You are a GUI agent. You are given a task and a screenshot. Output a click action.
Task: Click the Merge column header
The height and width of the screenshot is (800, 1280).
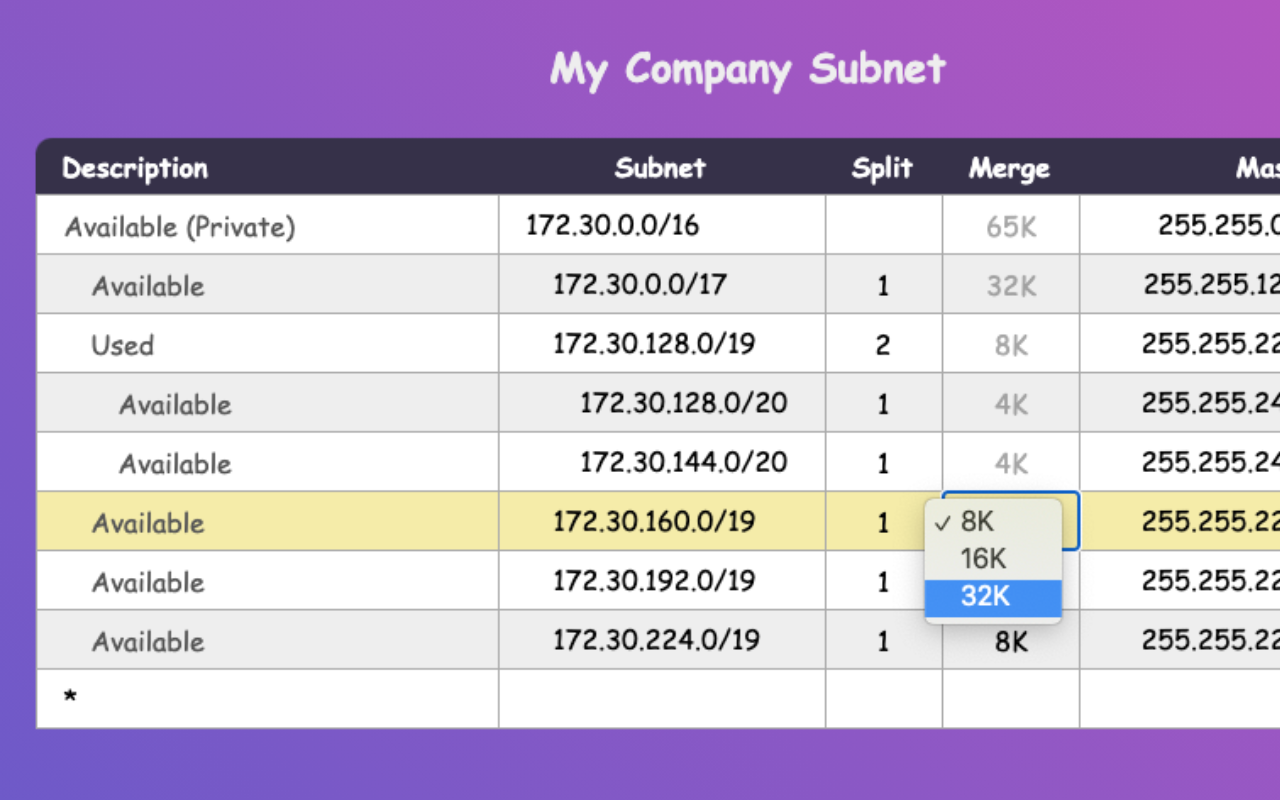(1009, 167)
